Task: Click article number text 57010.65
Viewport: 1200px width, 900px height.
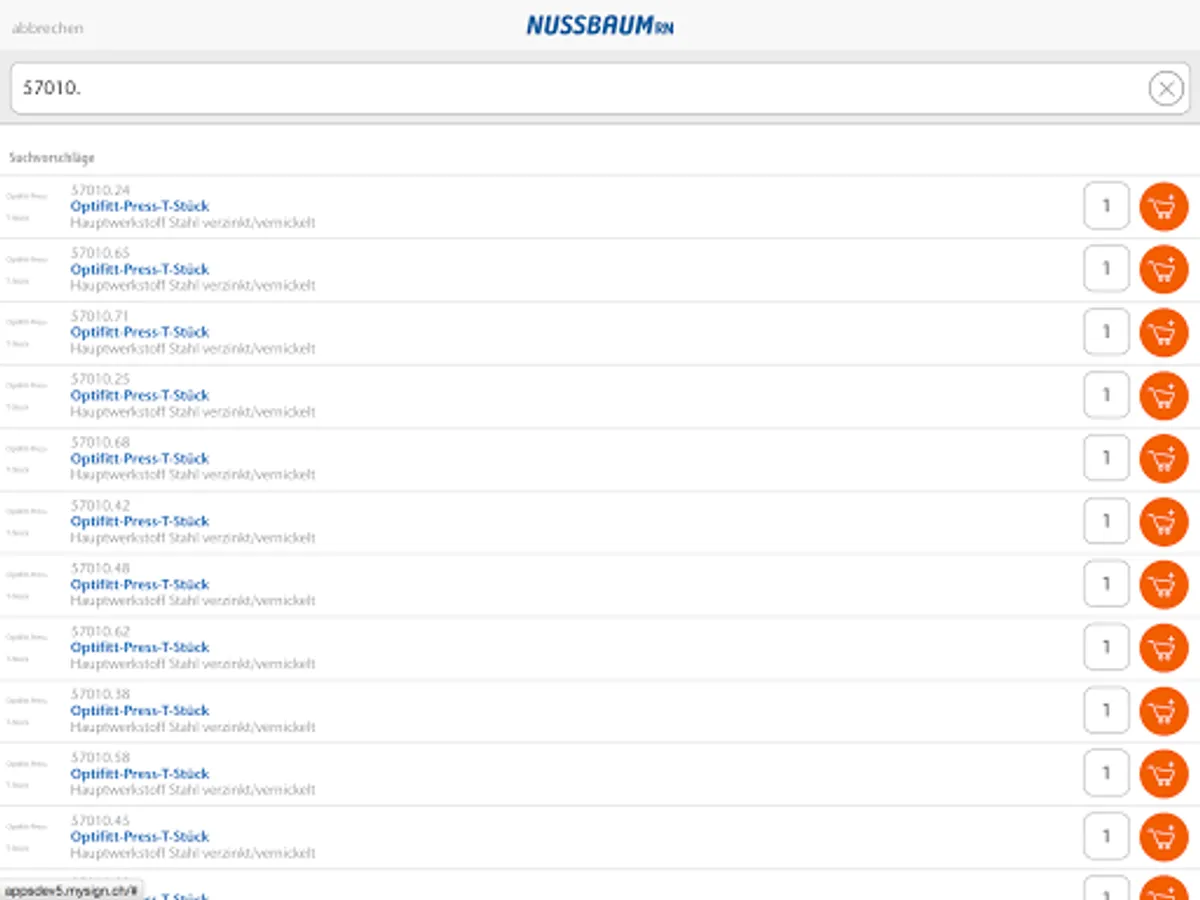Action: (x=100, y=253)
